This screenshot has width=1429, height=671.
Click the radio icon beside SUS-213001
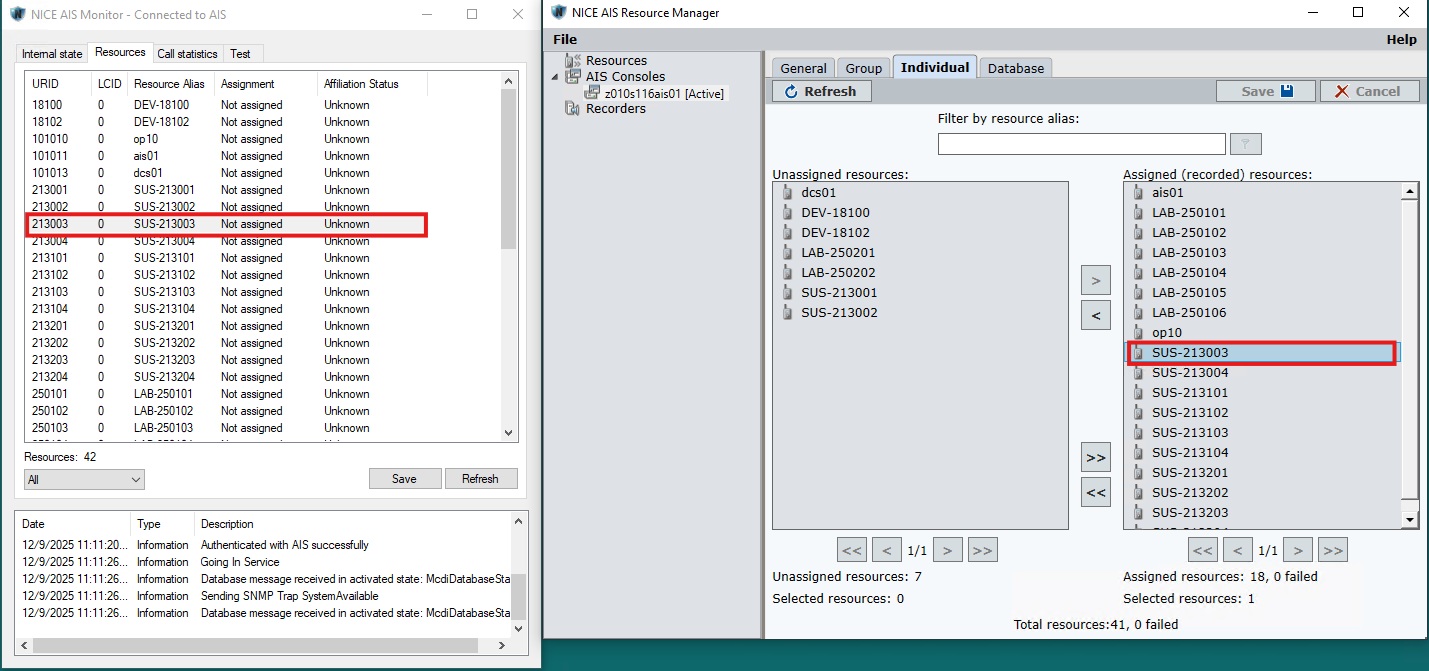[787, 293]
